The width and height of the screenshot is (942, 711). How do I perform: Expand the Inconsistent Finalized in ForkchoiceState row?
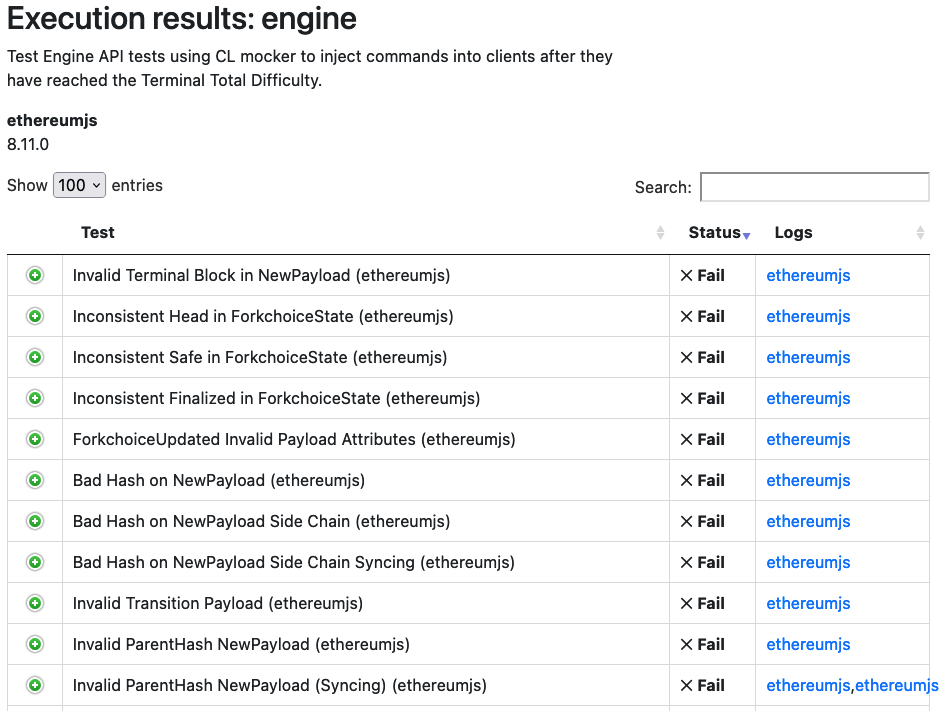35,398
